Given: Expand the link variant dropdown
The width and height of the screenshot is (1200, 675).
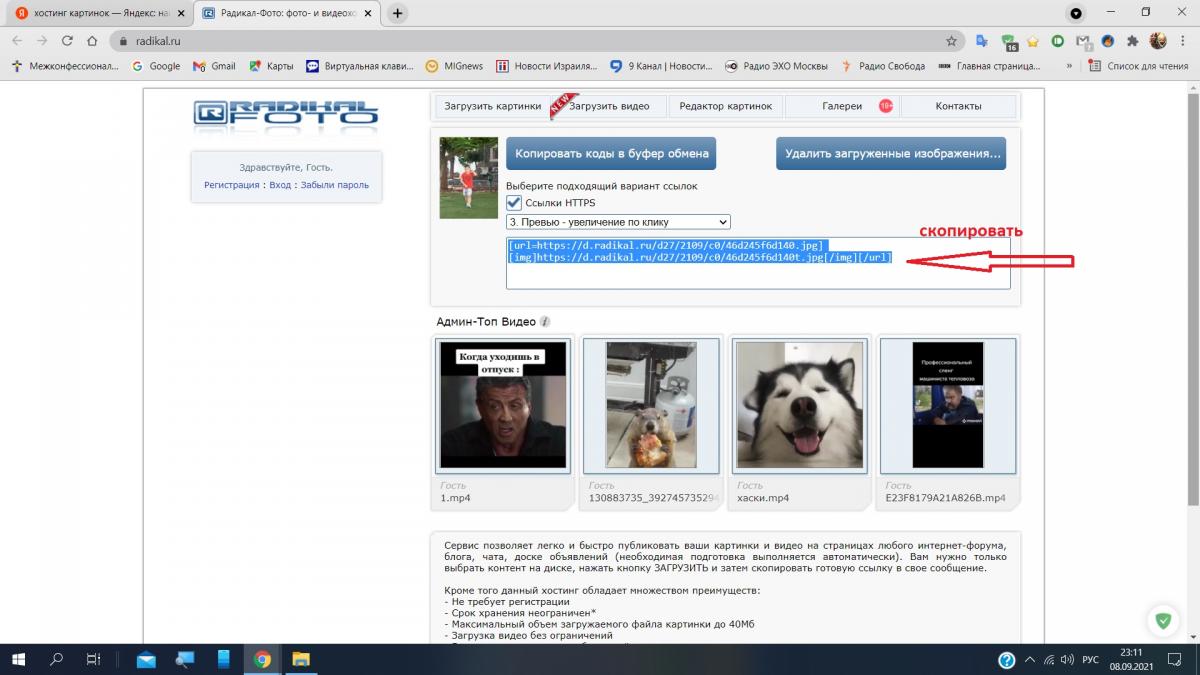Looking at the screenshot, I should (x=618, y=222).
